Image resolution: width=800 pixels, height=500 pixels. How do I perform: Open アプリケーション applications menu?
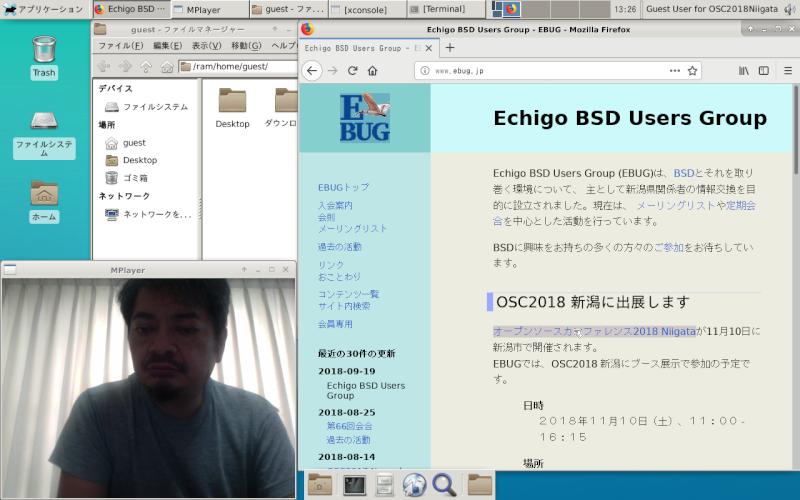(x=44, y=9)
